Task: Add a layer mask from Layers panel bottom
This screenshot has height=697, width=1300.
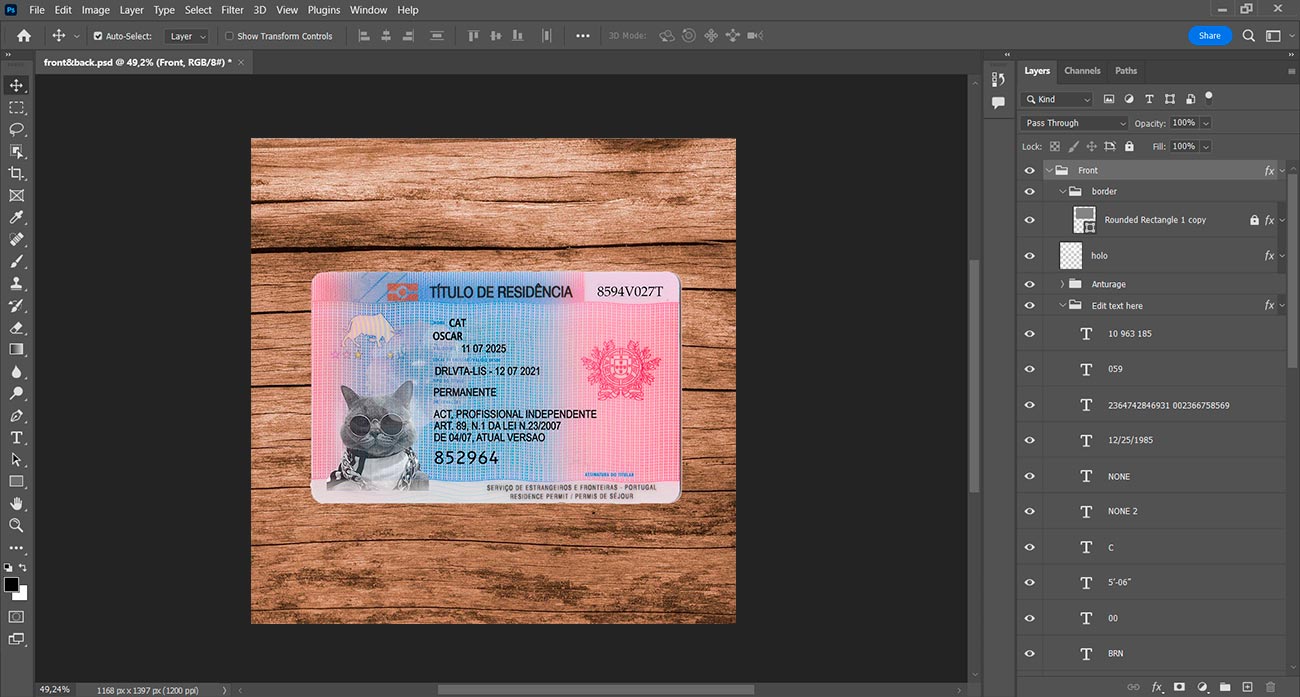Action: (x=1179, y=687)
